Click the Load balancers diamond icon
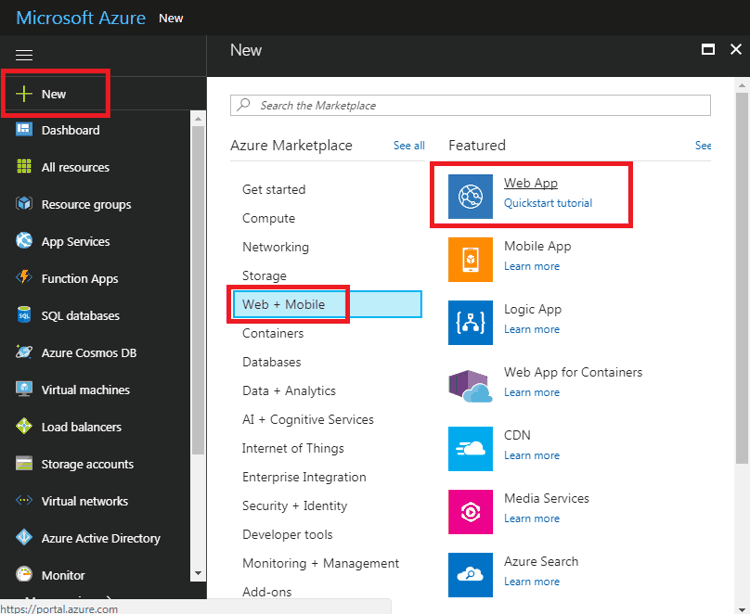The height and width of the screenshot is (614, 750). pos(24,426)
